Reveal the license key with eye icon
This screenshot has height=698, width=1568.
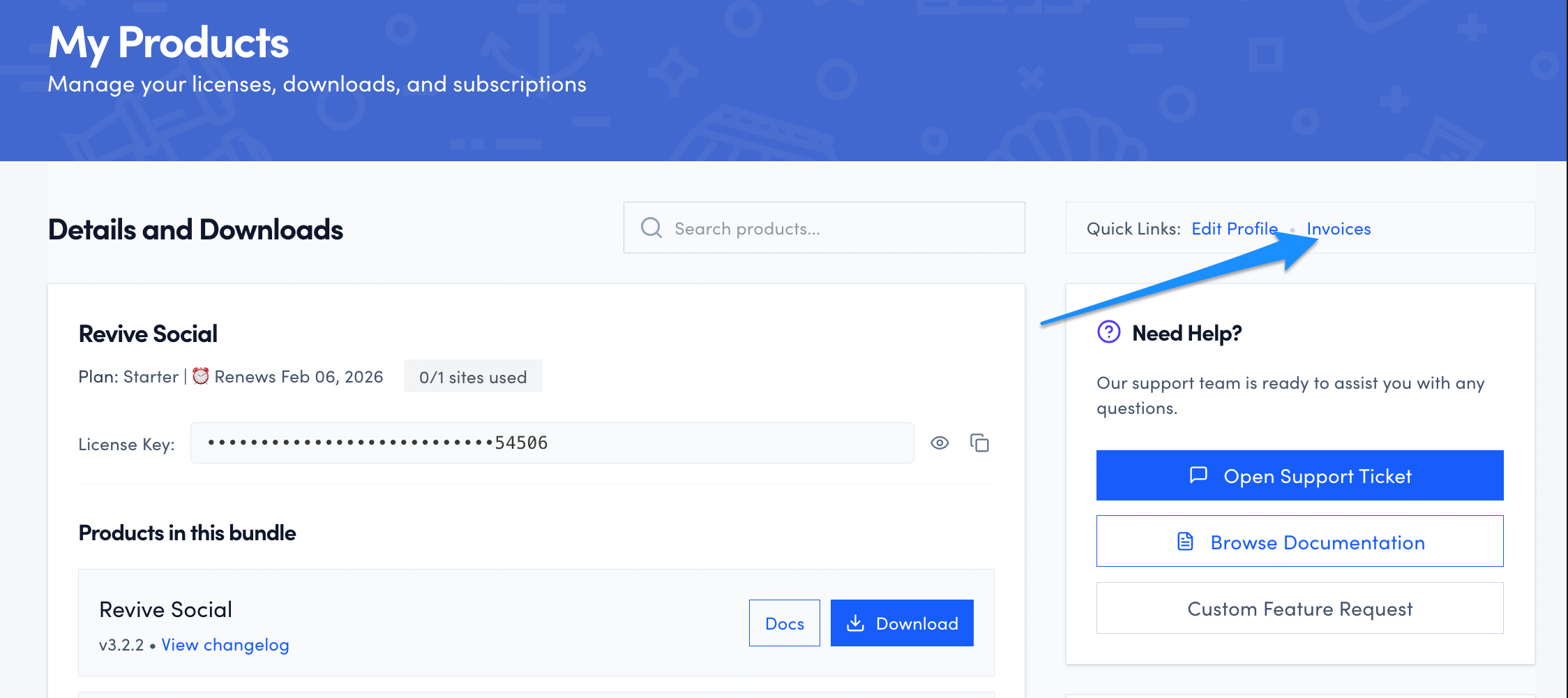[940, 443]
